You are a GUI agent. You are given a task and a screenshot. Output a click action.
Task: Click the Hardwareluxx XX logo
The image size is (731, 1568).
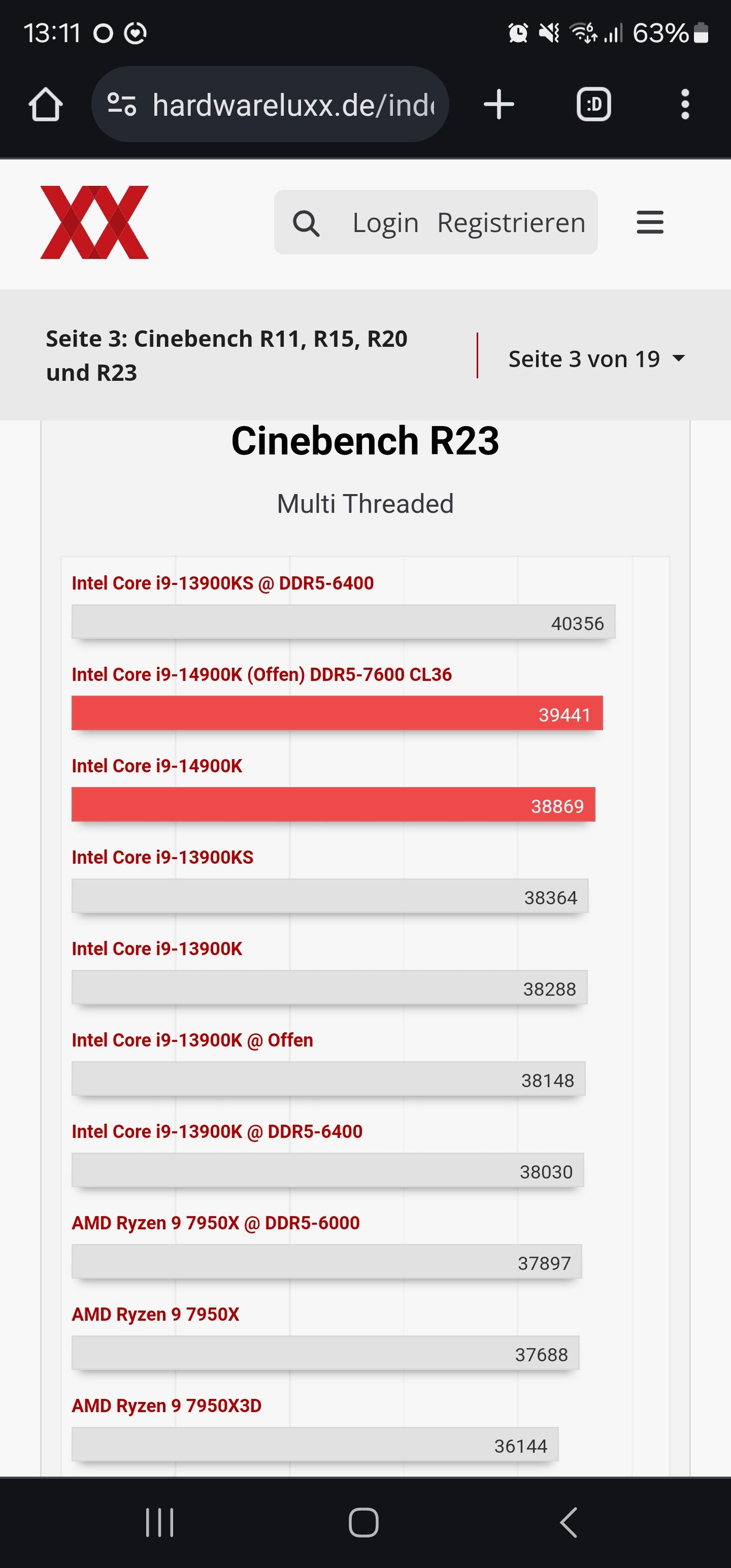(94, 222)
